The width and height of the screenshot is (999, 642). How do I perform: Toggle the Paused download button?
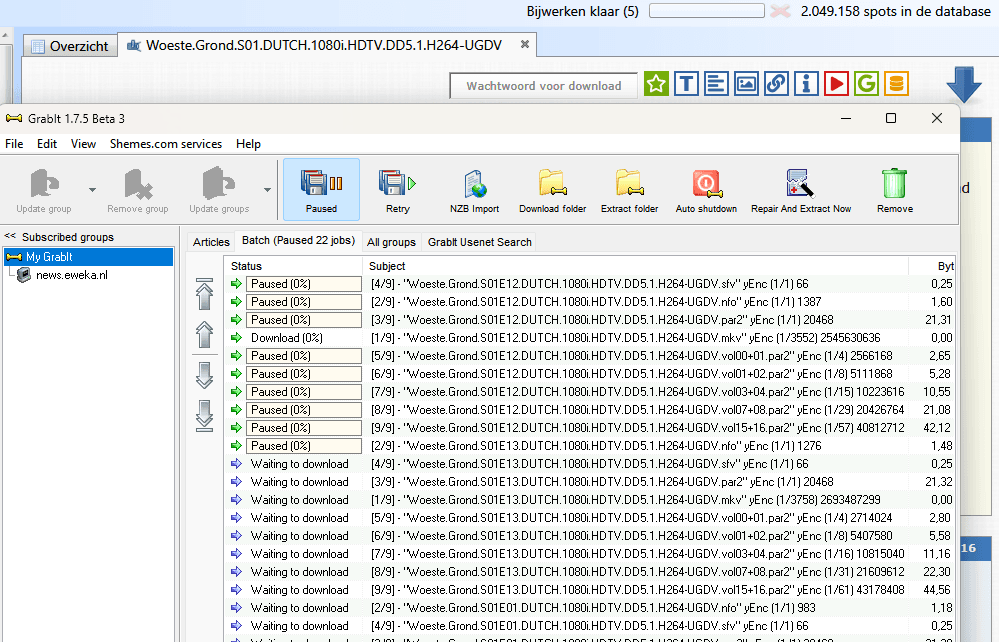(321, 188)
